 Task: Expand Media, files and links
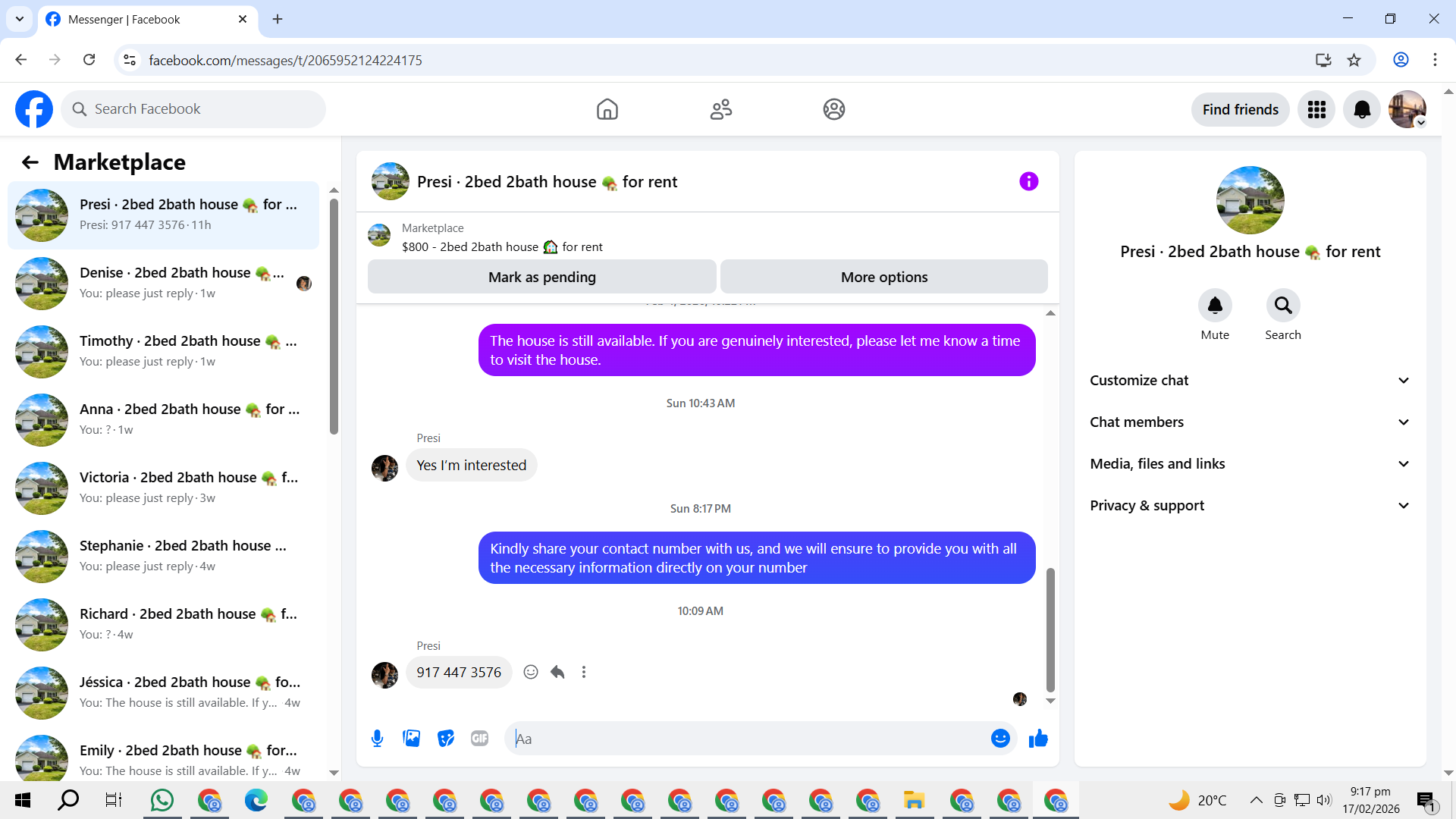click(x=1250, y=464)
